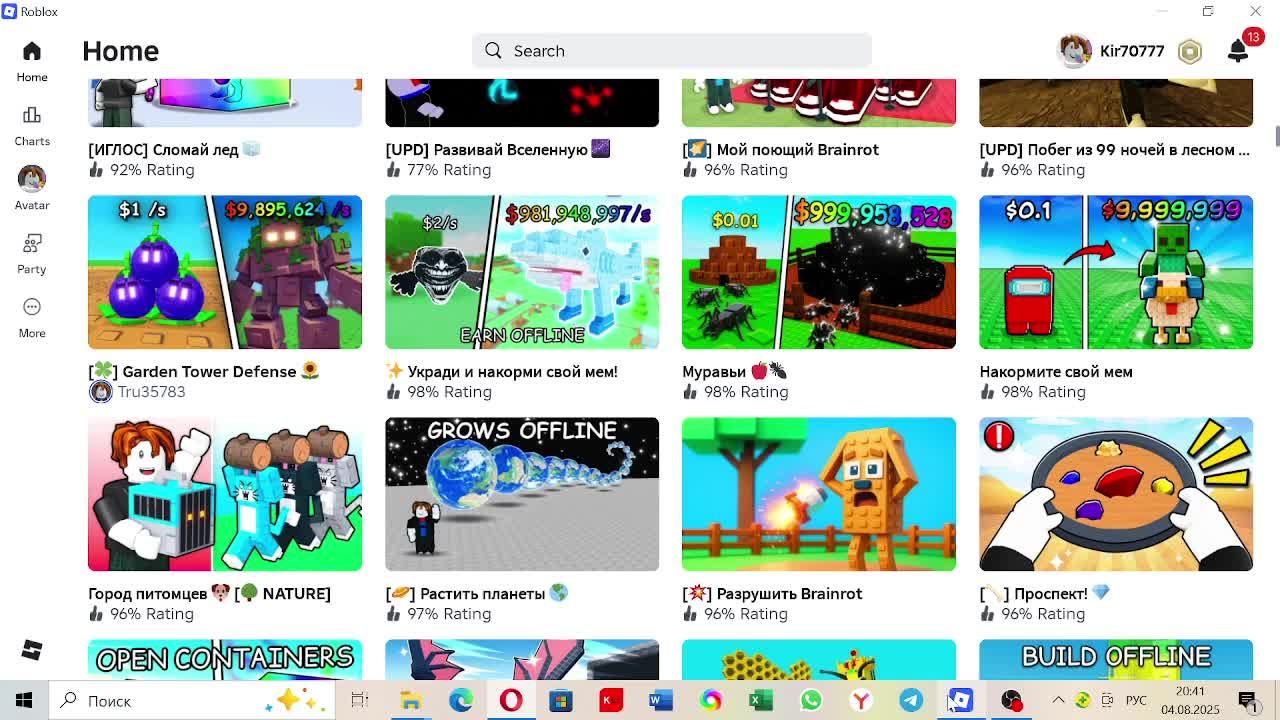1280x720 pixels.
Task: Click the Накормите свой мем title
Action: pos(1056,371)
